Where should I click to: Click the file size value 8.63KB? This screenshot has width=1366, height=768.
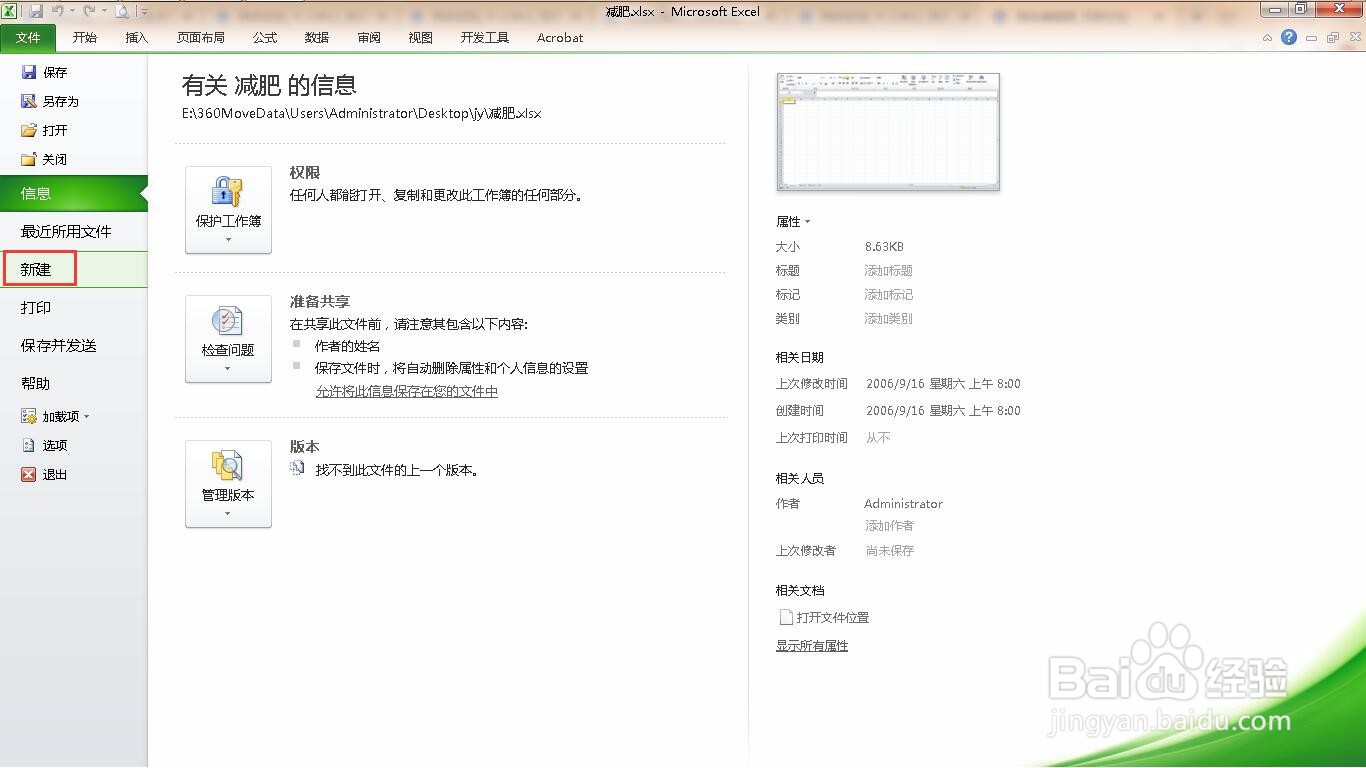(x=885, y=247)
